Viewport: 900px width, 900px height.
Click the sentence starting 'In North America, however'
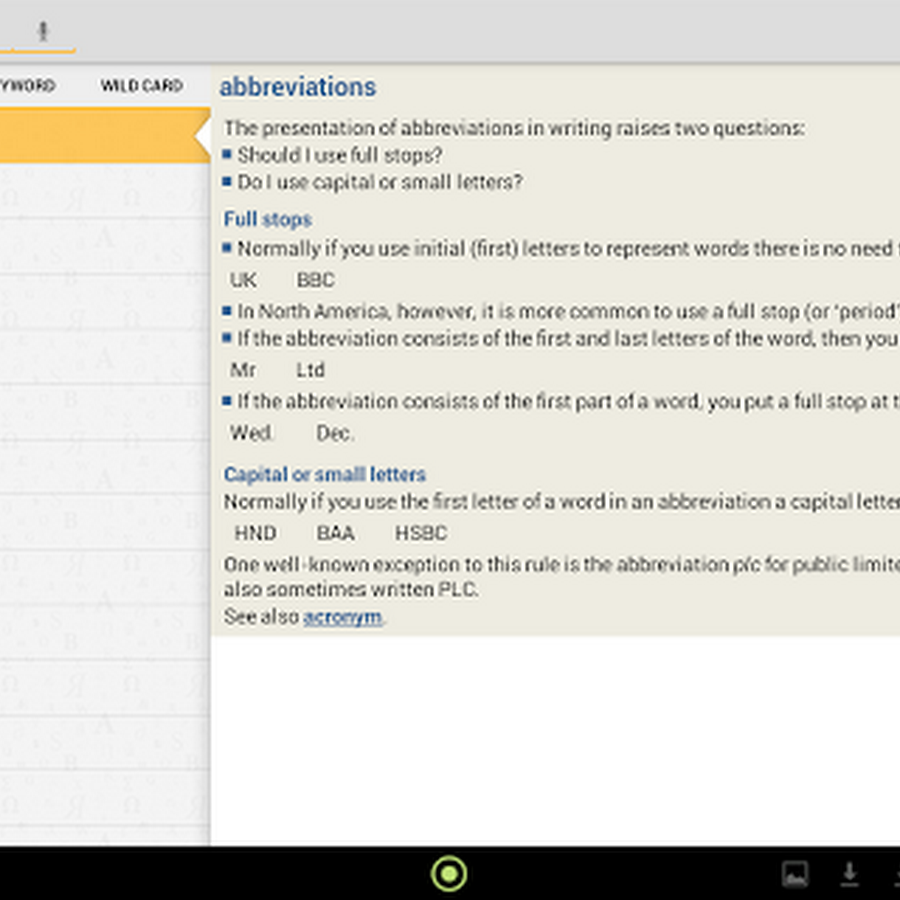[x=568, y=311]
